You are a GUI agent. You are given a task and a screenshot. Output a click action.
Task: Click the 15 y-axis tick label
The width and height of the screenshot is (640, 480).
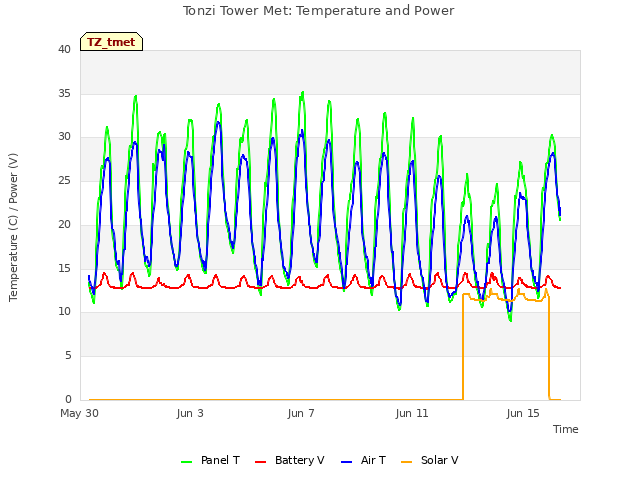pyautogui.click(x=64, y=268)
